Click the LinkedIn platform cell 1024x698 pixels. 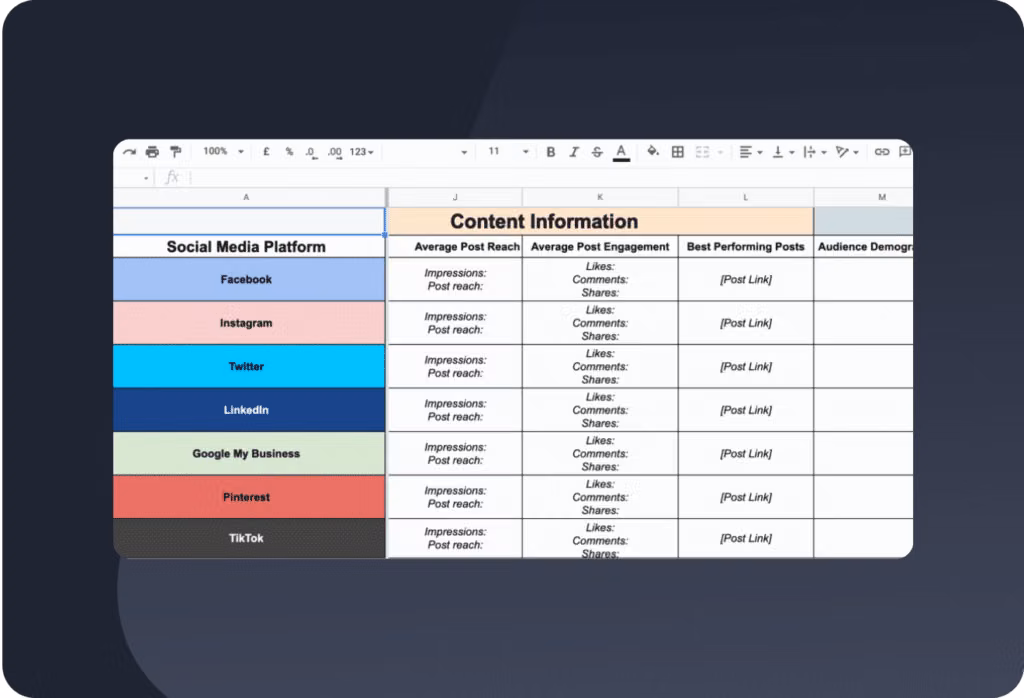[246, 410]
